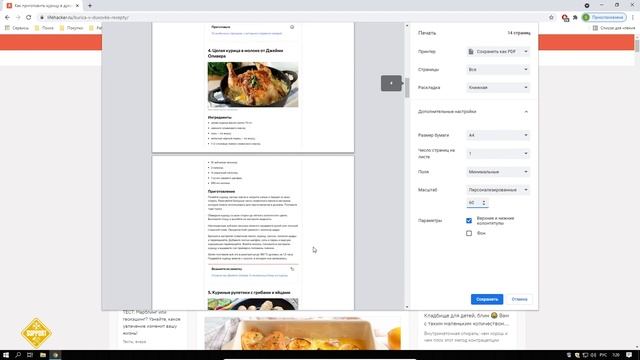Click the Отмена button

519,299
